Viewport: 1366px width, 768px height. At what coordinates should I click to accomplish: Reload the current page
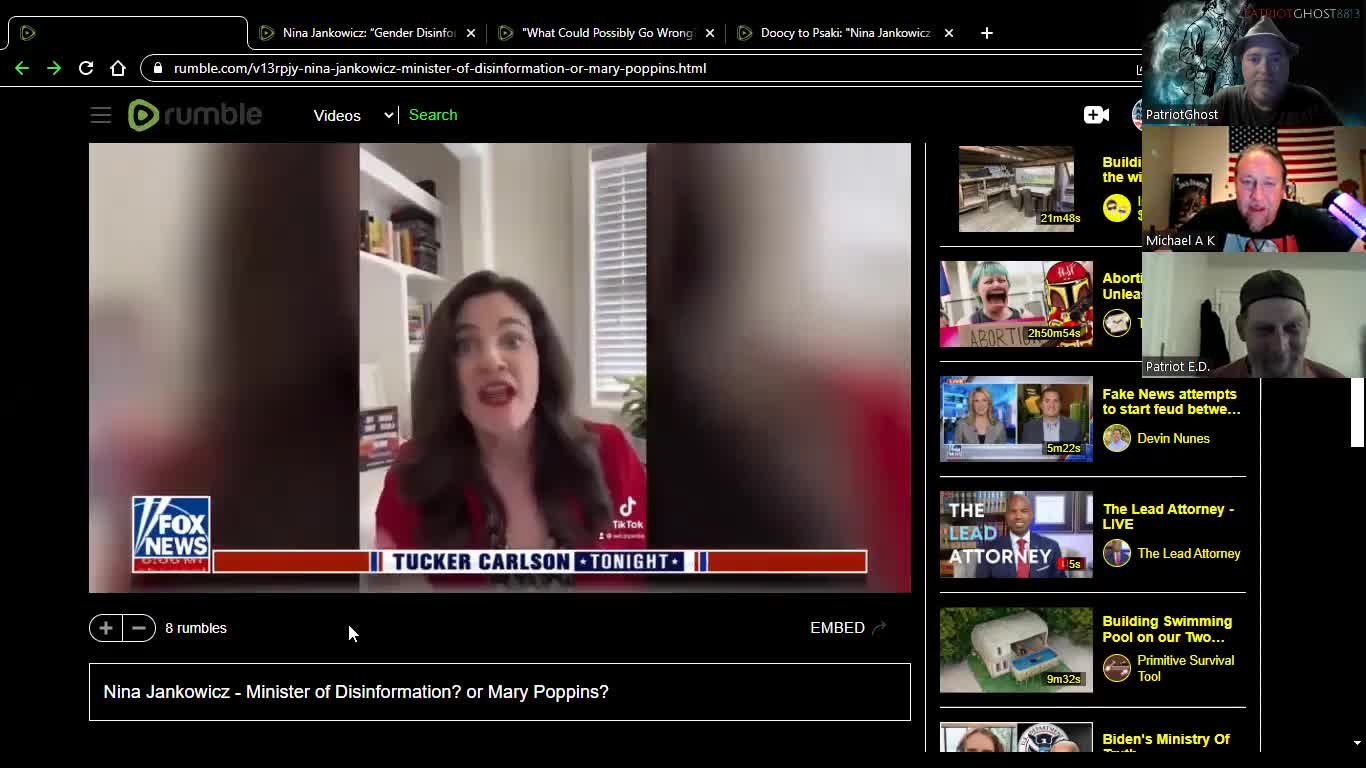click(86, 68)
